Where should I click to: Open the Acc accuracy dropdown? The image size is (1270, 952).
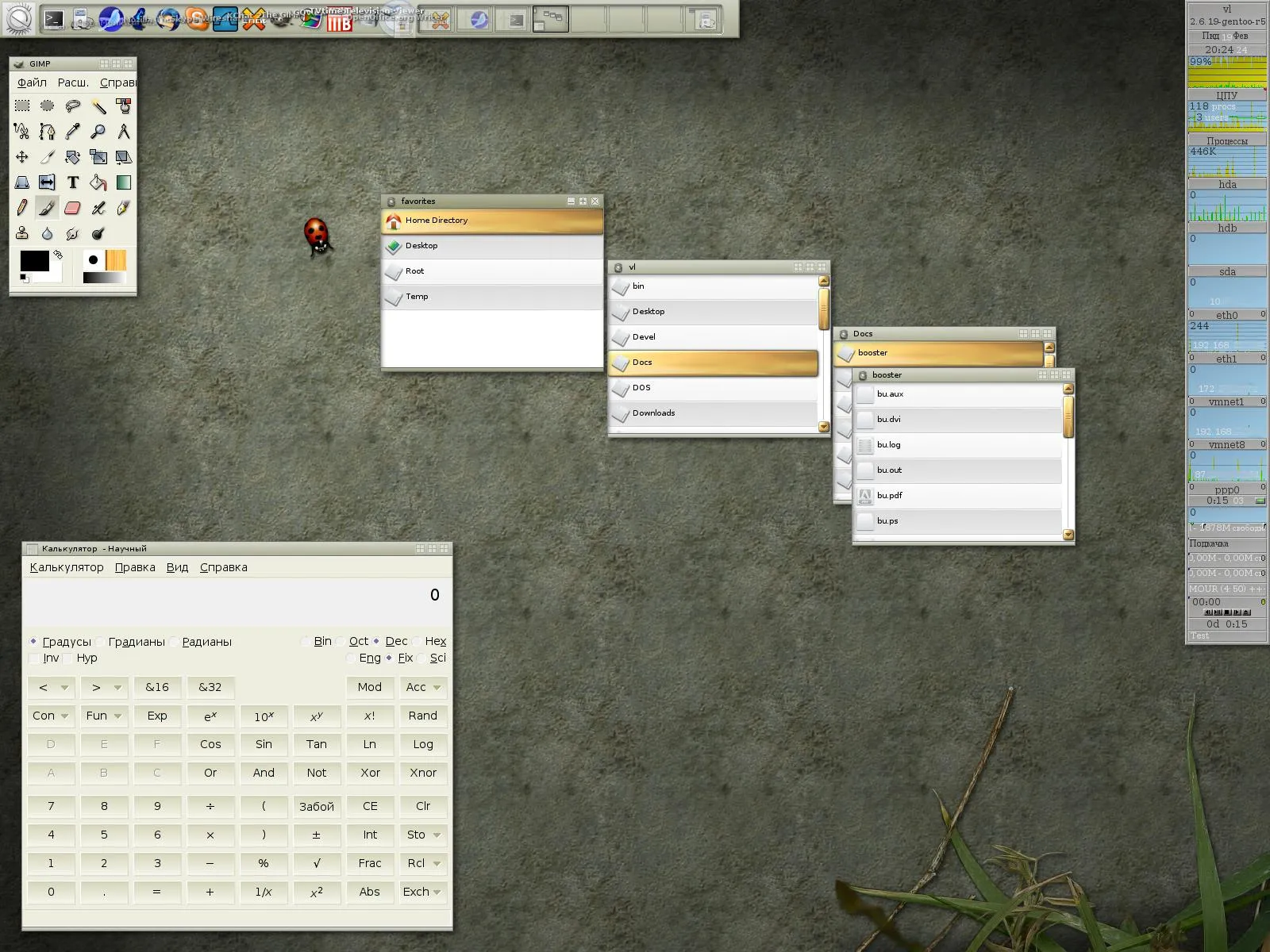(x=423, y=687)
